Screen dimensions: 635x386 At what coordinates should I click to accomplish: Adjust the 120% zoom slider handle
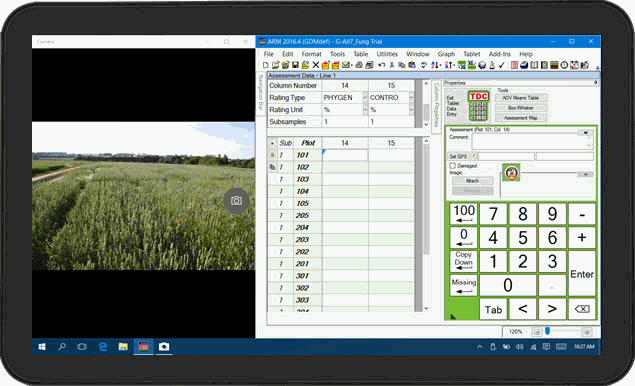point(548,331)
